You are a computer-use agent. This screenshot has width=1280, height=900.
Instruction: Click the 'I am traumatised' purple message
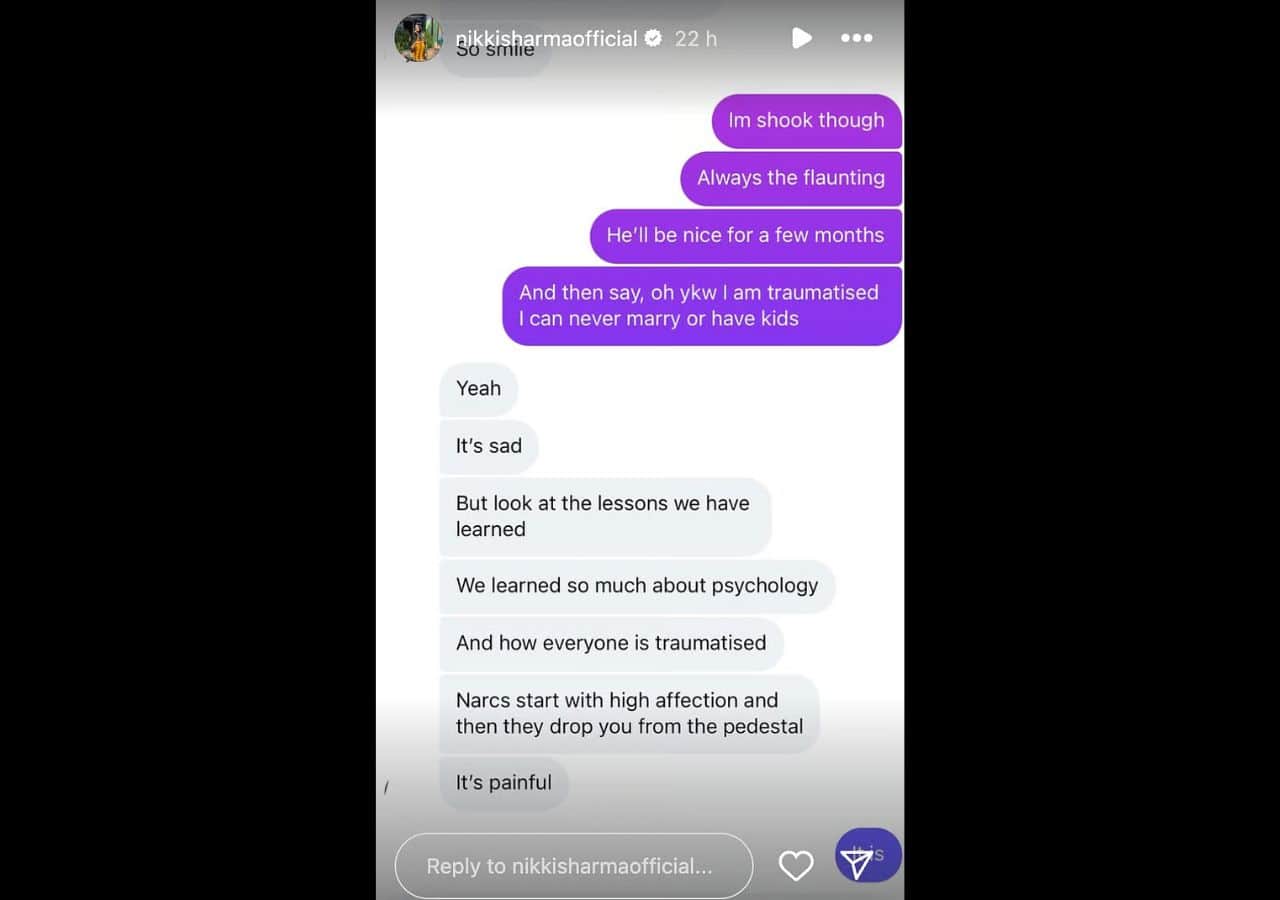702,306
